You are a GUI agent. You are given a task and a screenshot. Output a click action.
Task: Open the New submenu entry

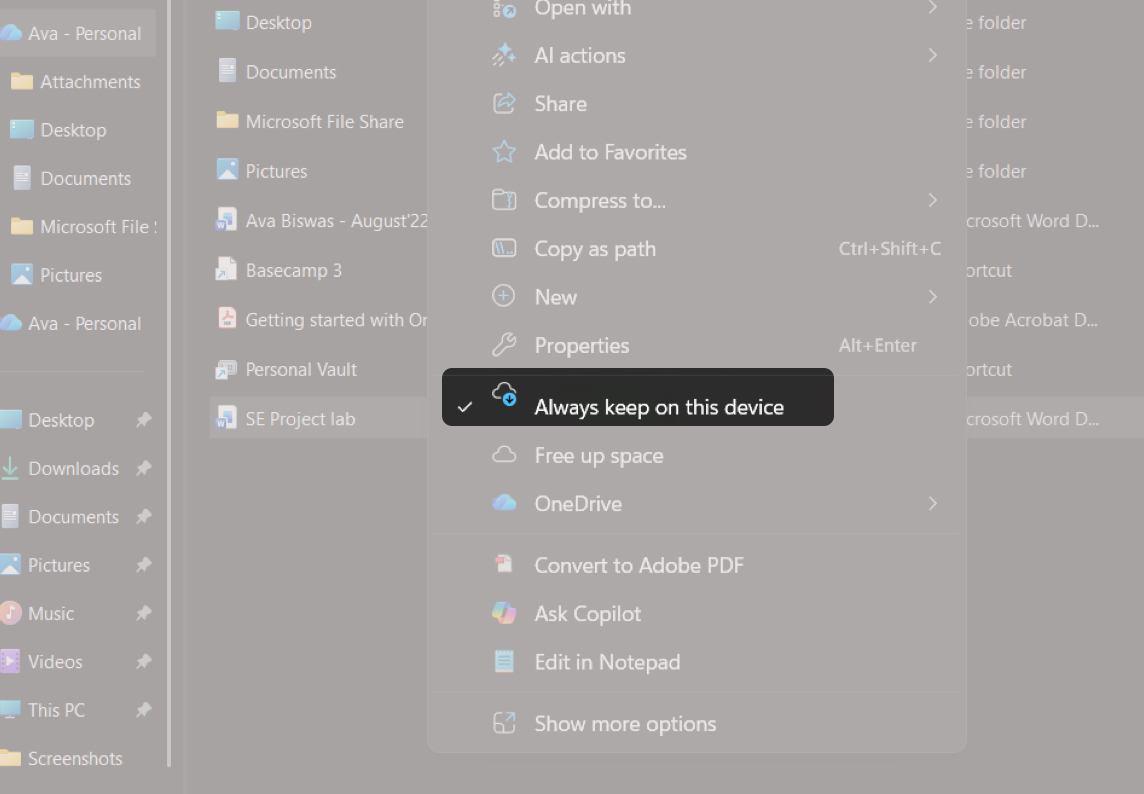pyautogui.click(x=556, y=297)
